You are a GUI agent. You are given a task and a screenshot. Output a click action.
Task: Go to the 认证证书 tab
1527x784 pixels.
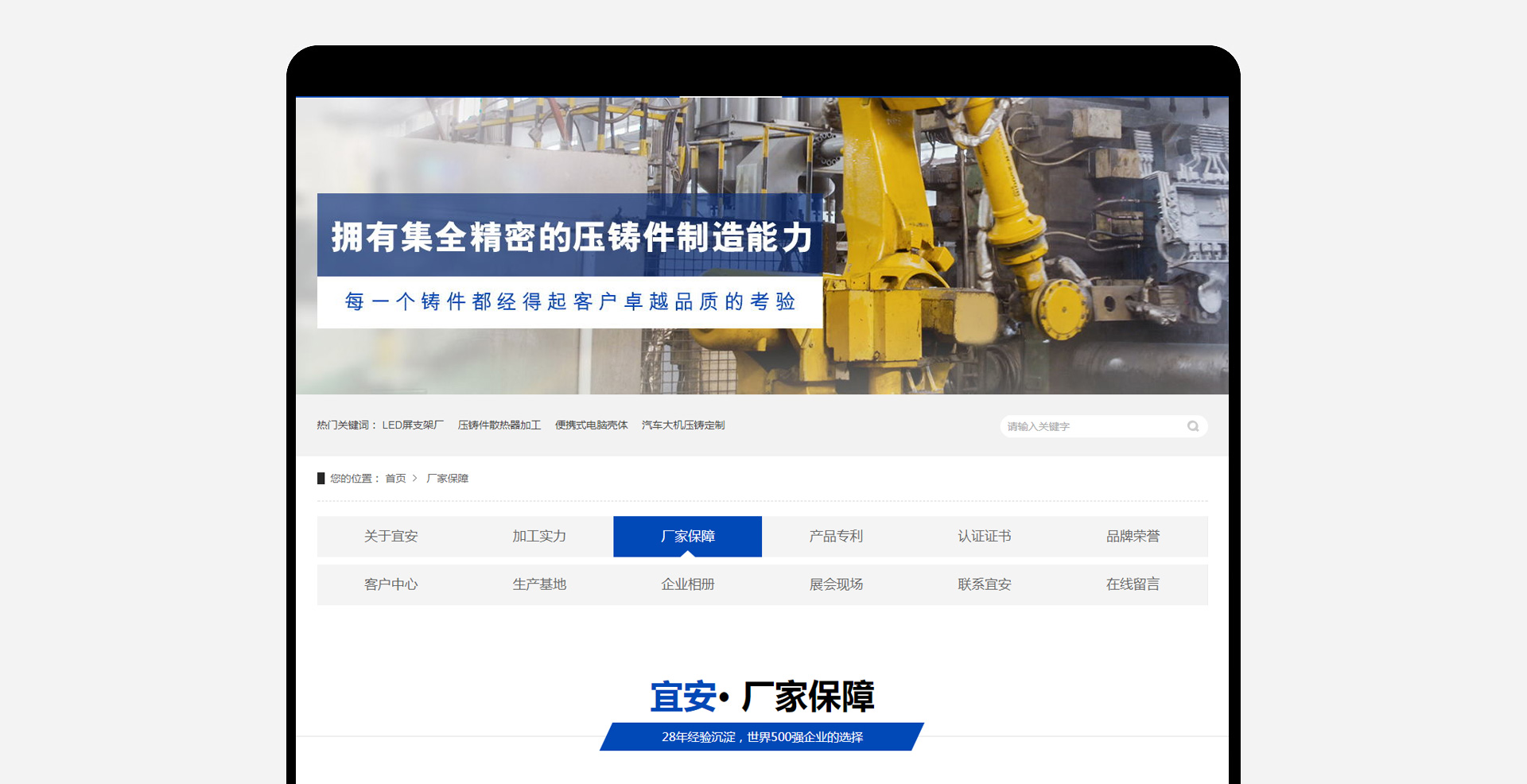[x=984, y=537]
